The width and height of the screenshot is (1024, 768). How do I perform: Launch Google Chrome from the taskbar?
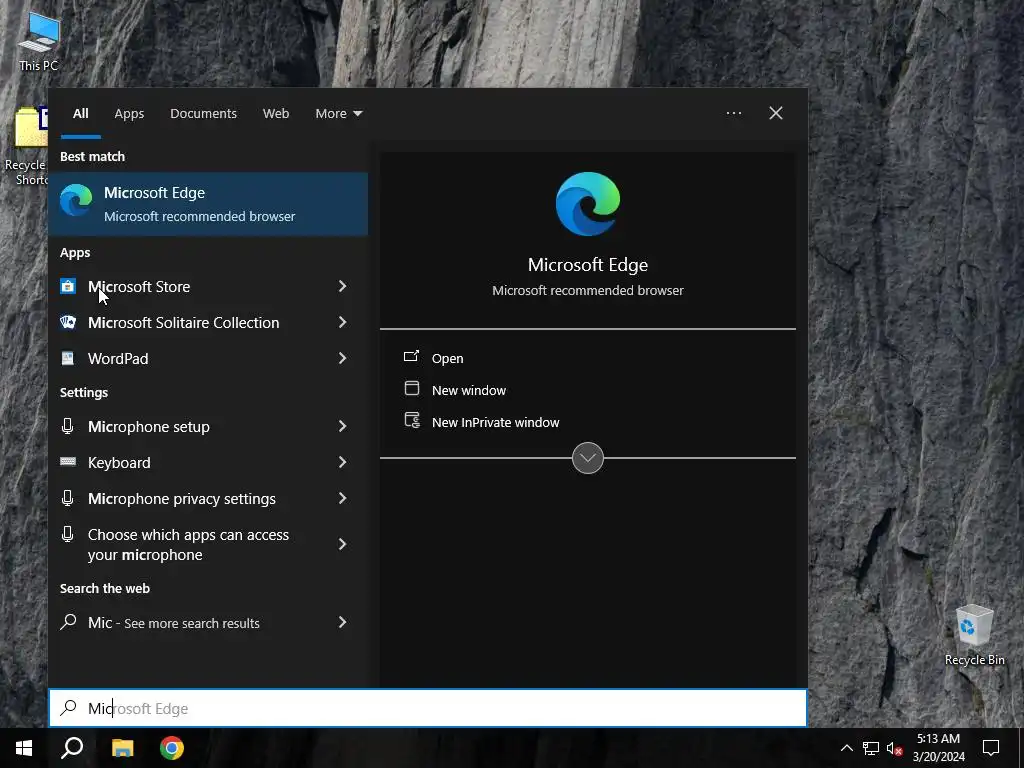pyautogui.click(x=172, y=748)
